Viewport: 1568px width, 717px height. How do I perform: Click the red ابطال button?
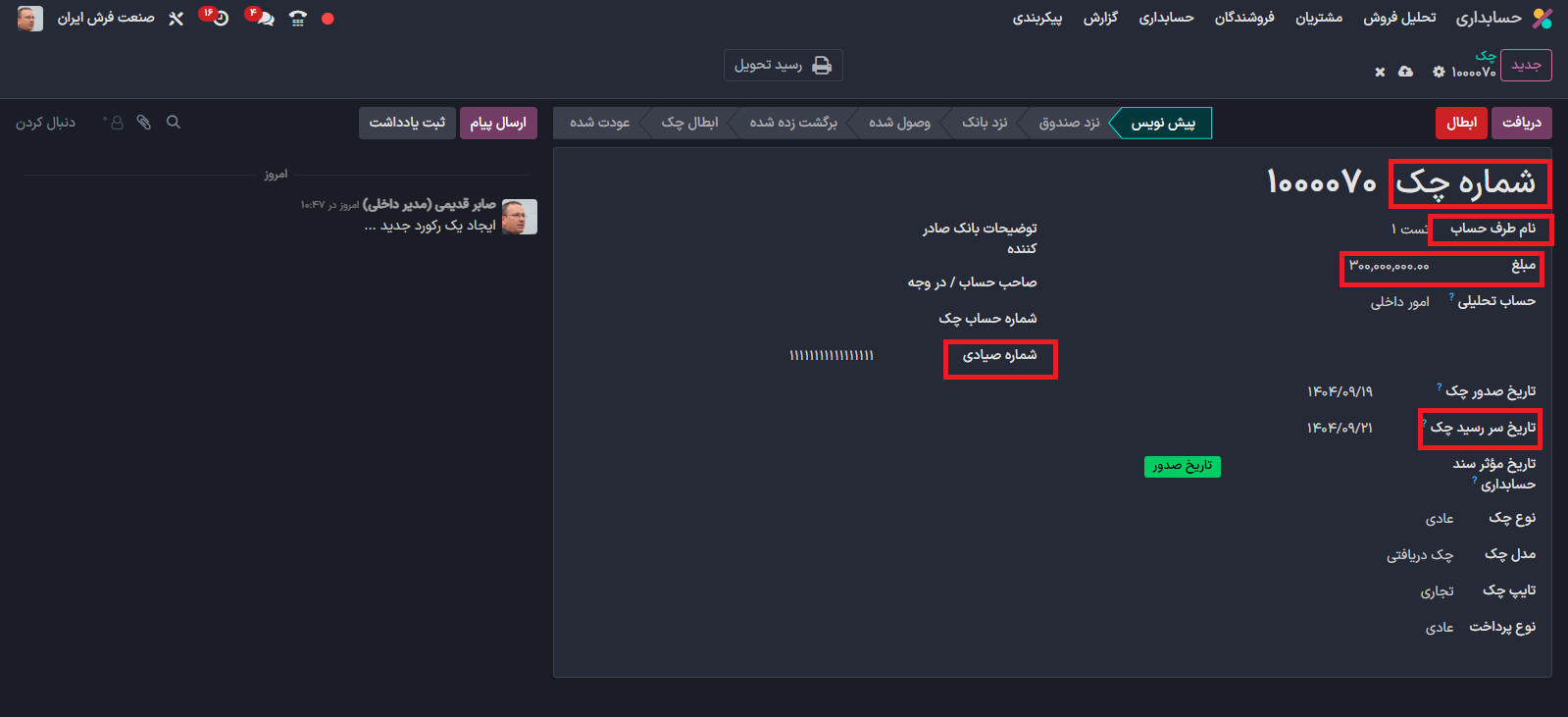[1461, 123]
